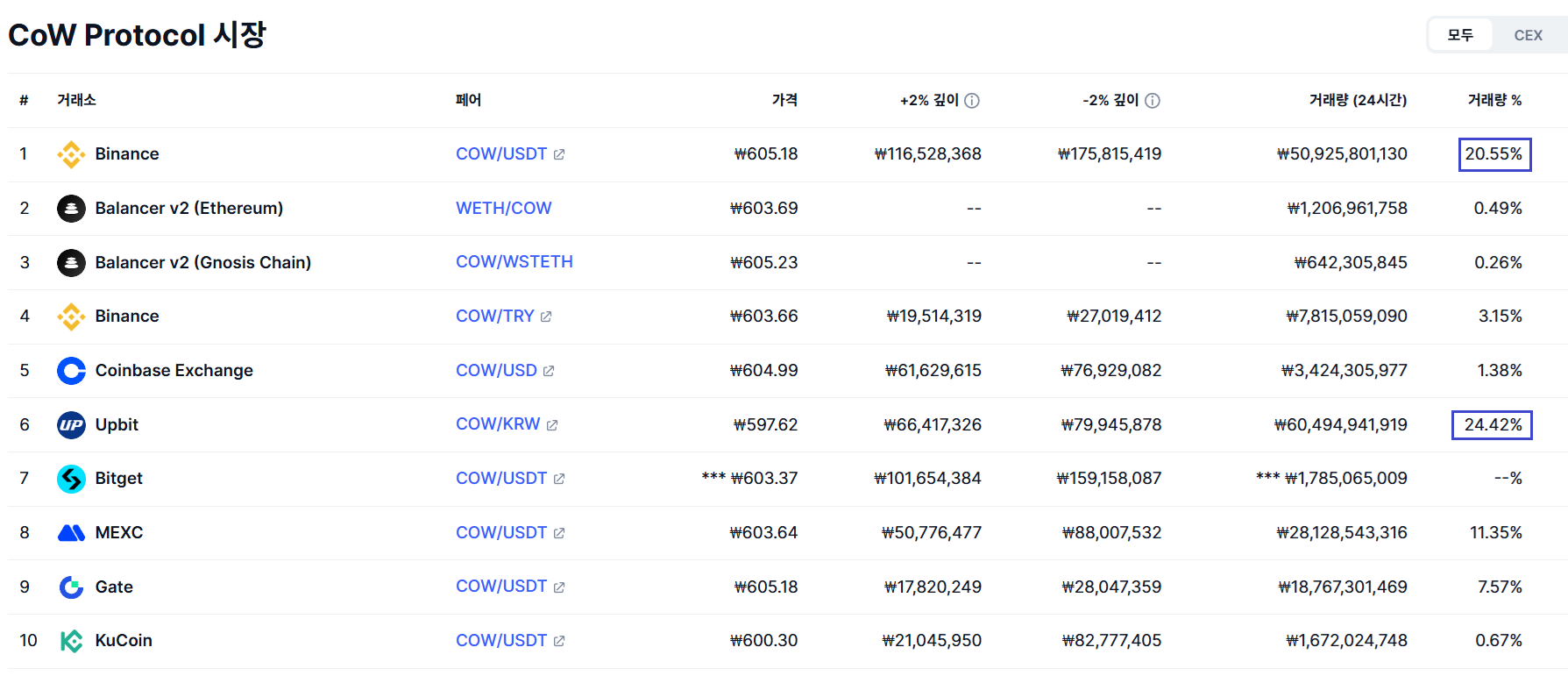Sort by 거래량 (24시간) column header
Viewport: 1568px width, 690px height.
tap(1358, 100)
